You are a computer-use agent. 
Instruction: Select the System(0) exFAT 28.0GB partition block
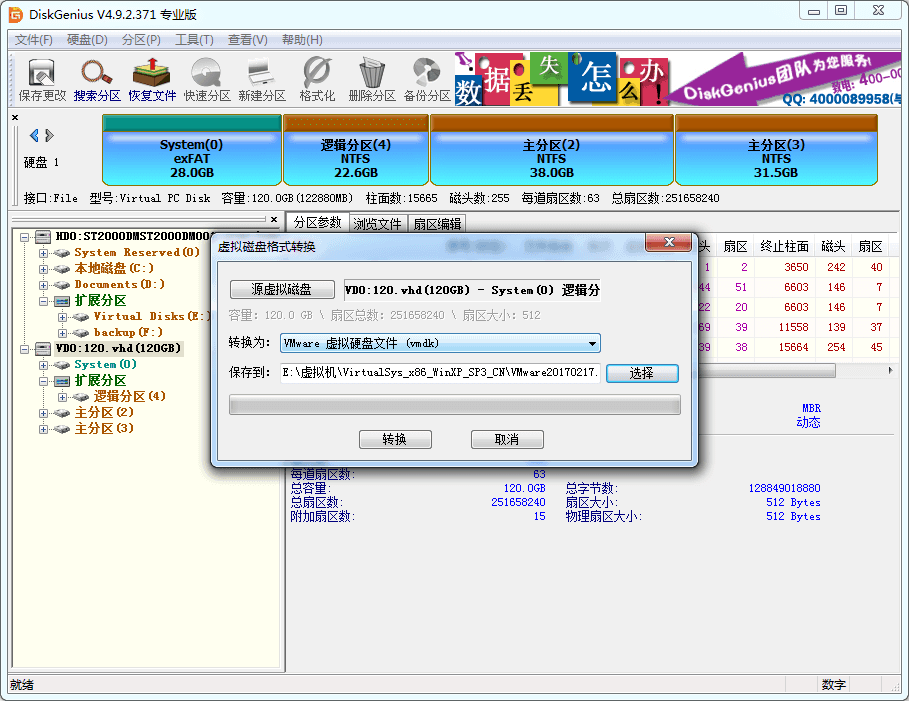(192, 150)
